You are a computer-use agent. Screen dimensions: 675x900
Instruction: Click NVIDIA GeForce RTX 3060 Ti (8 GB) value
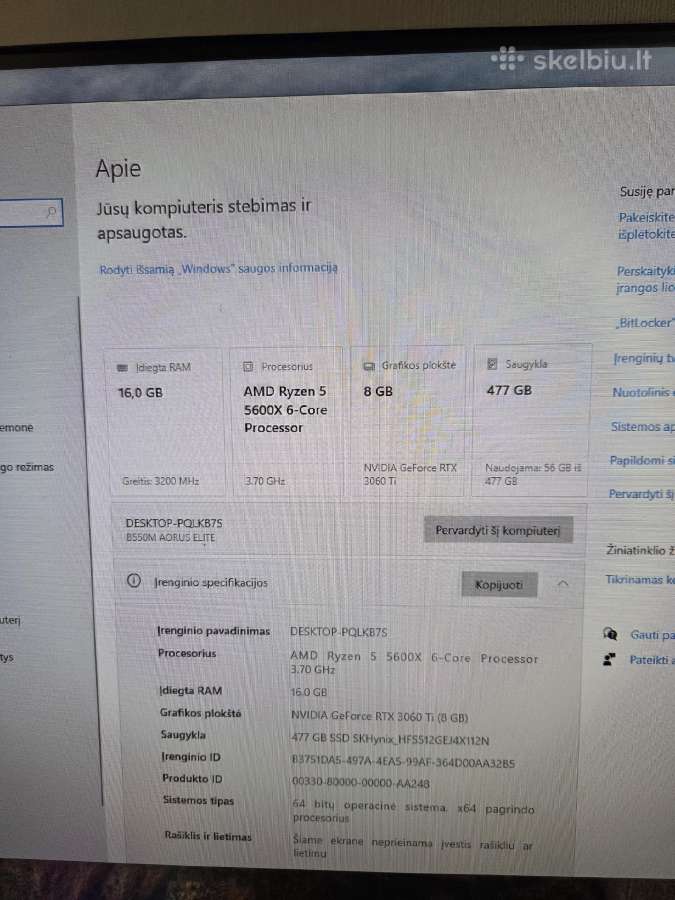(x=379, y=716)
